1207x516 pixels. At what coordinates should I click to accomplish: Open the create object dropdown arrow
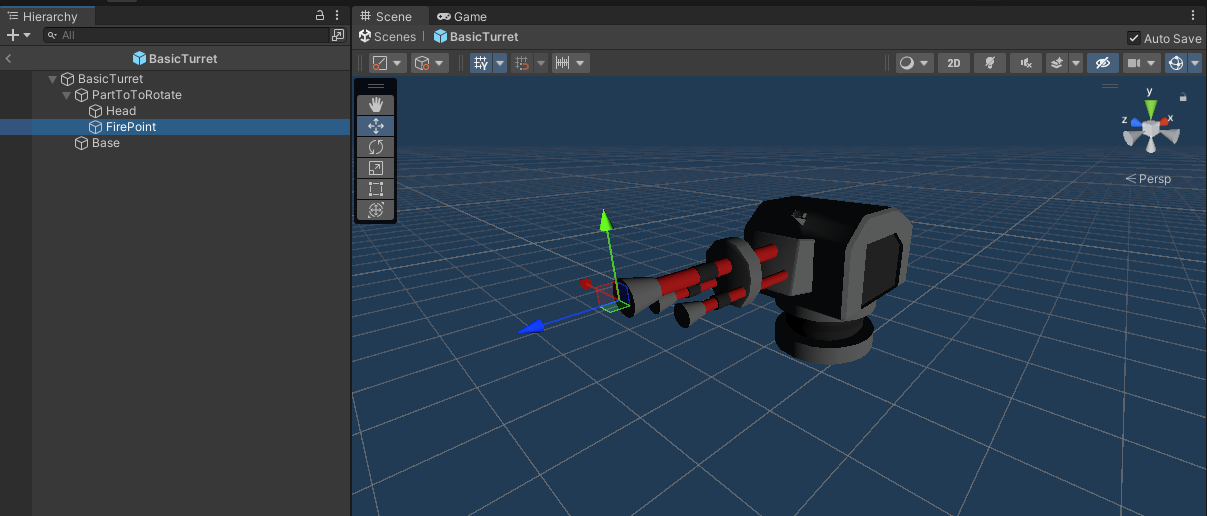click(x=27, y=35)
